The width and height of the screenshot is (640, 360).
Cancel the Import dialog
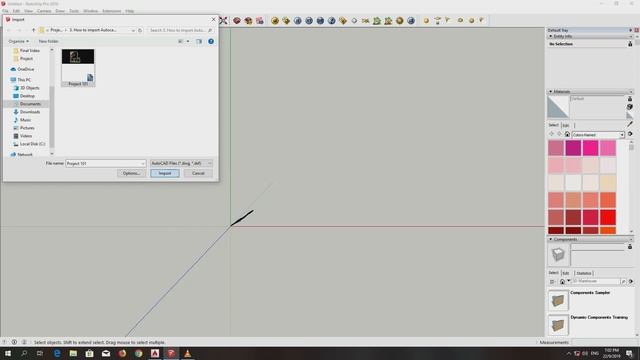[x=198, y=173]
